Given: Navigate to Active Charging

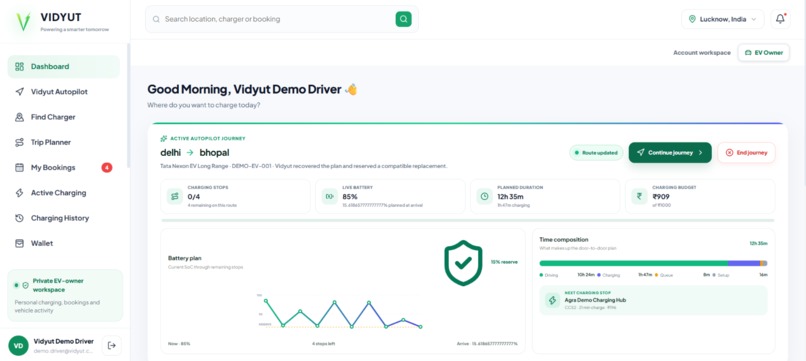Looking at the screenshot, I should (x=64, y=193).
